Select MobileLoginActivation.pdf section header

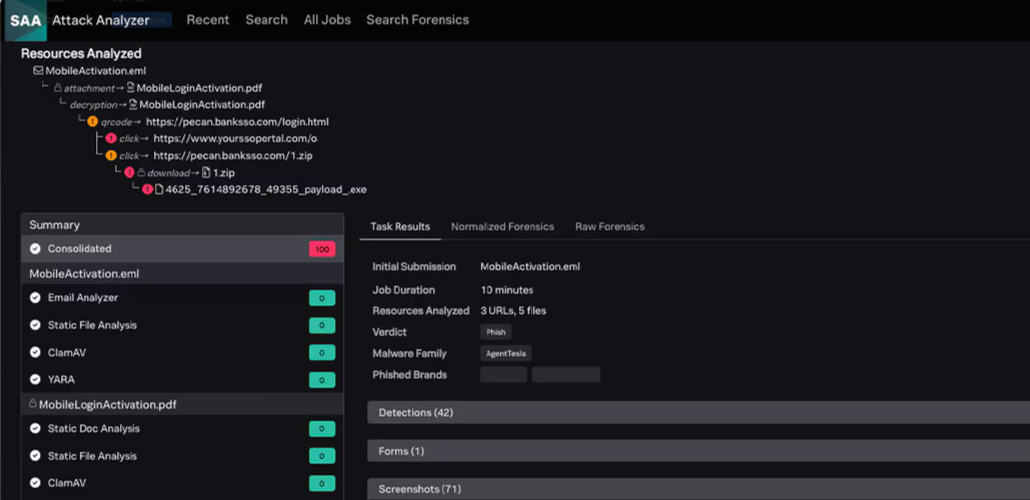tap(182, 404)
